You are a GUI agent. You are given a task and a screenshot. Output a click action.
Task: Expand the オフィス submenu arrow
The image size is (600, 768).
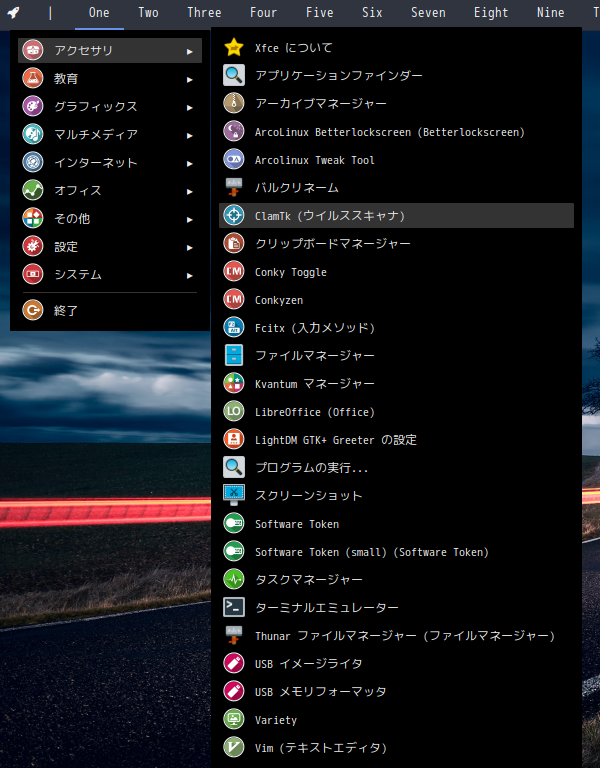[190, 192]
